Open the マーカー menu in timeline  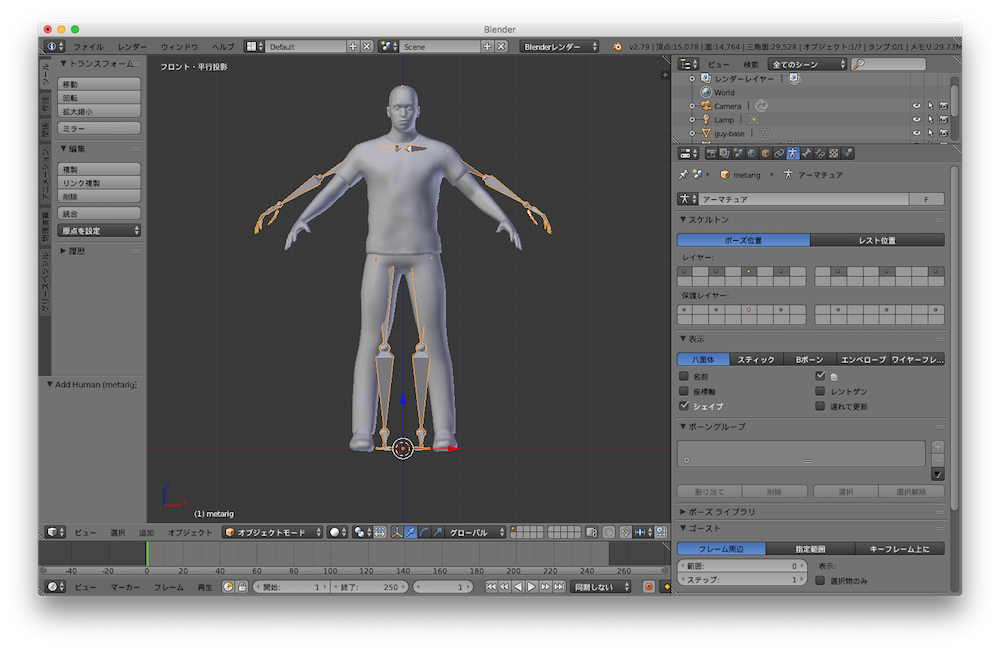coord(125,587)
